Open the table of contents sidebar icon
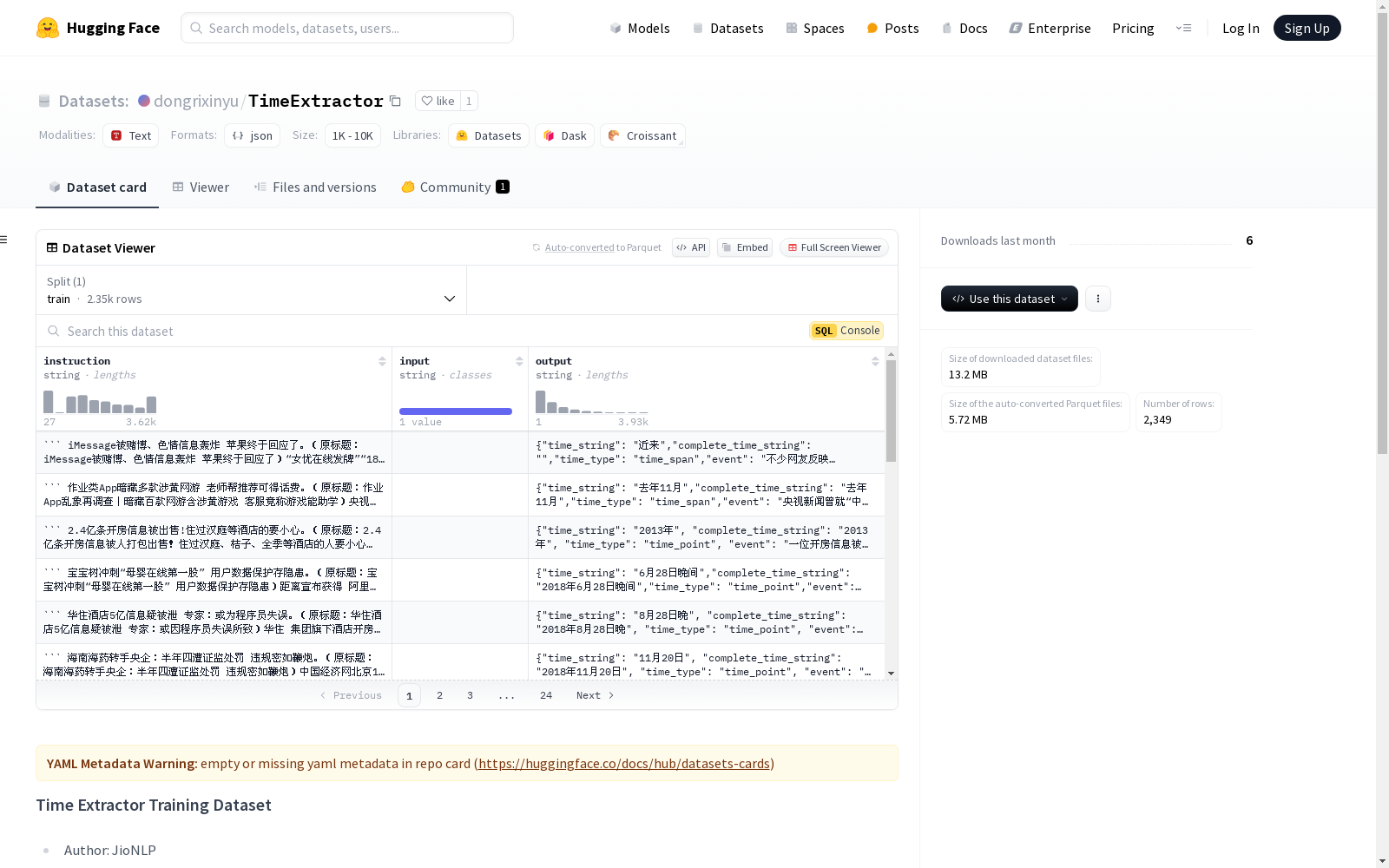The width and height of the screenshot is (1389, 868). (x=4, y=240)
